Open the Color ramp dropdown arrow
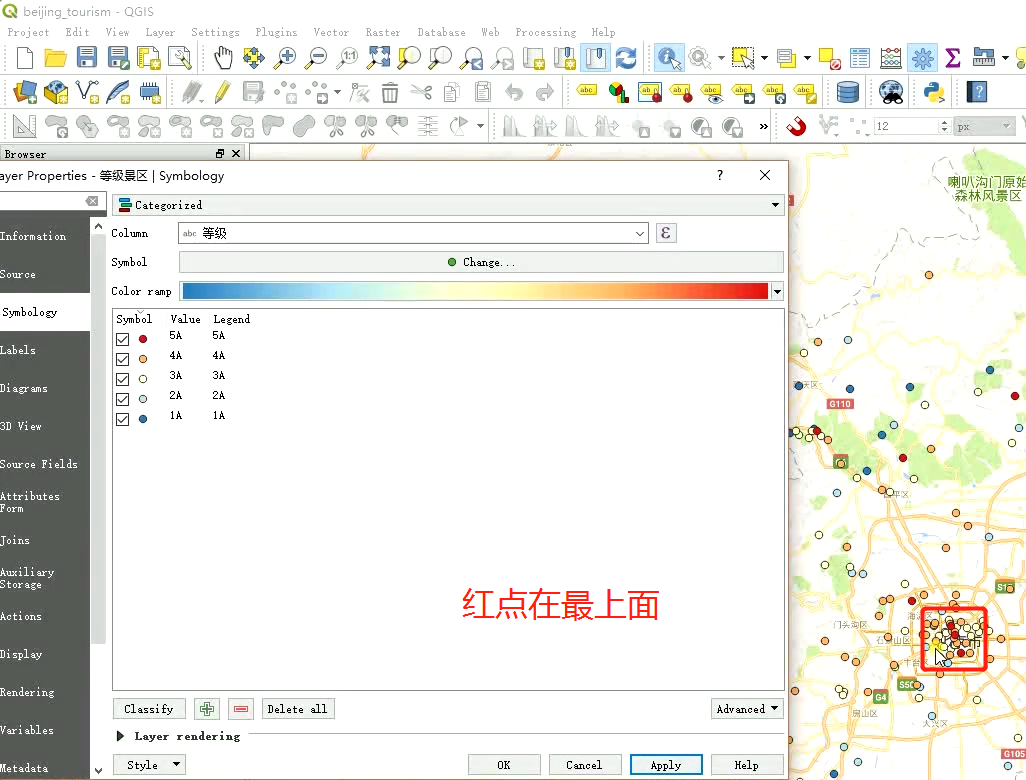 776,291
